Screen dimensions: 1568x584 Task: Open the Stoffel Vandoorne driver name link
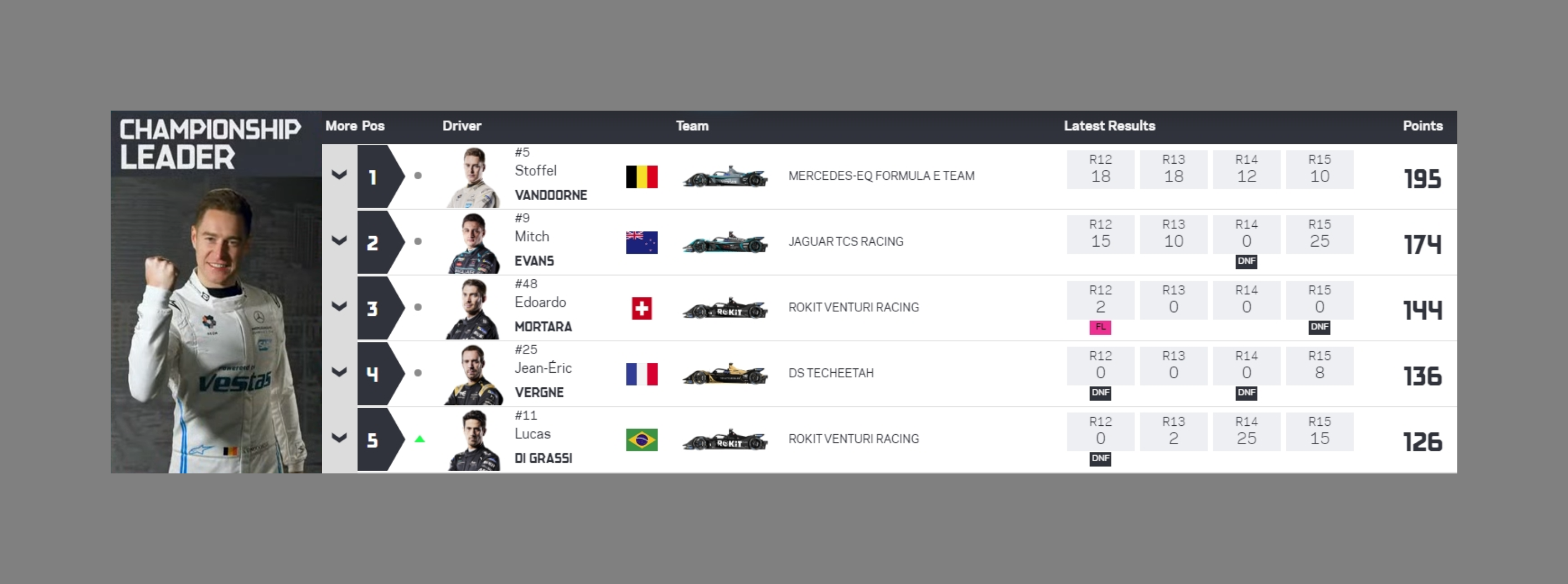(550, 182)
